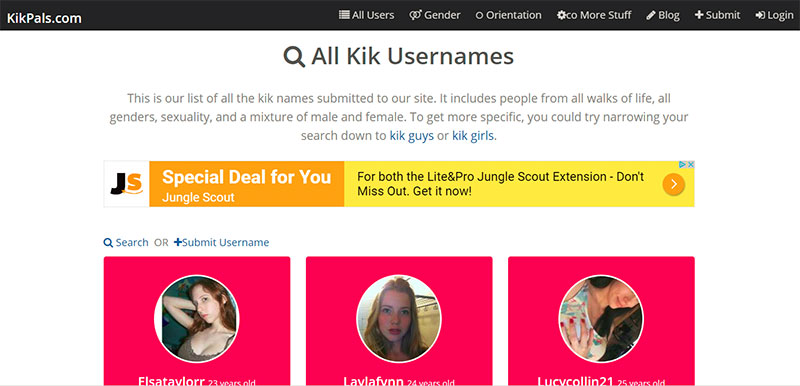Click the plus icon beside Submit in navbar
The height and width of the screenshot is (386, 800).
point(699,15)
